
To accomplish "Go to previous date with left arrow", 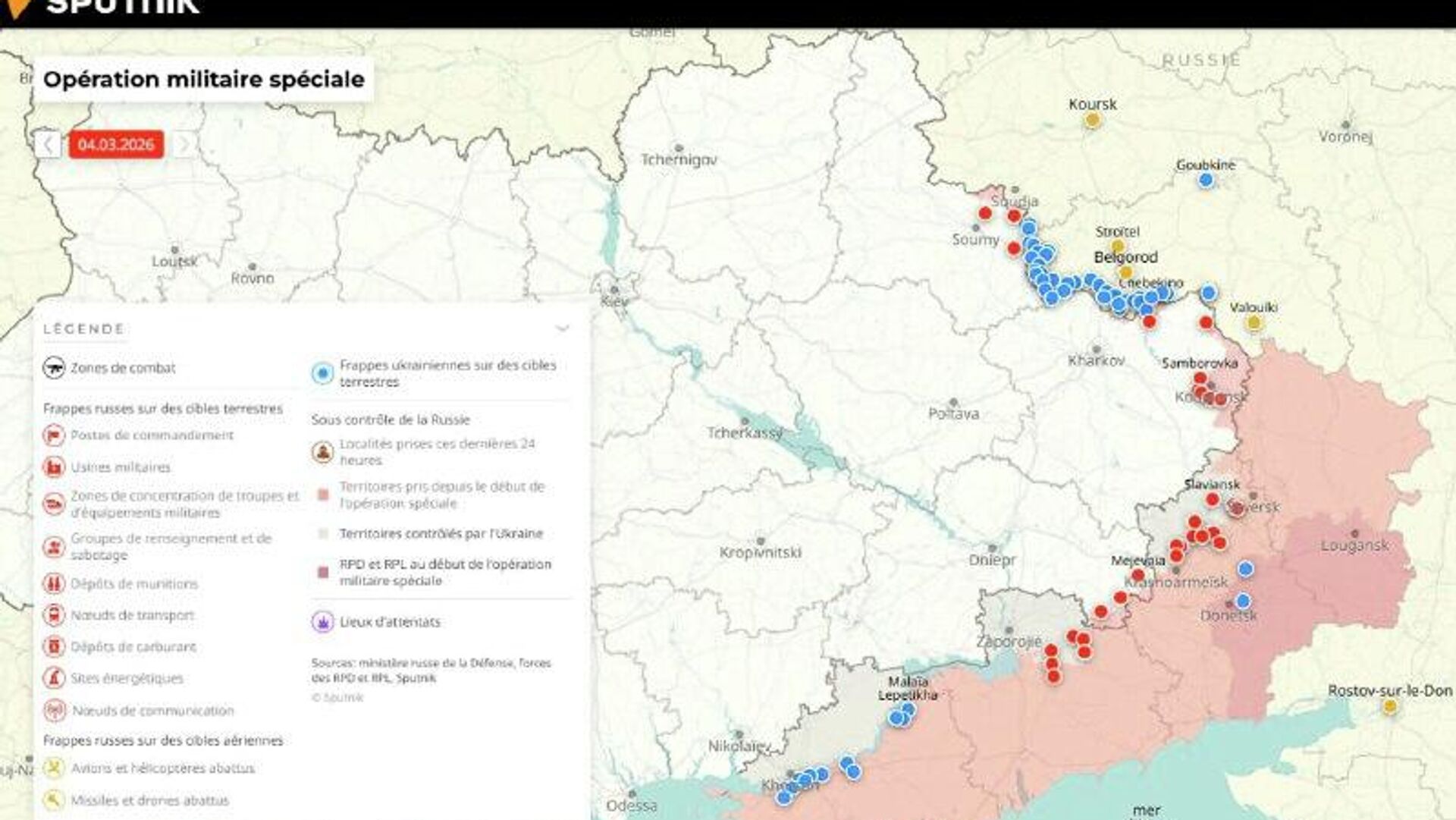I will coord(48,144).
